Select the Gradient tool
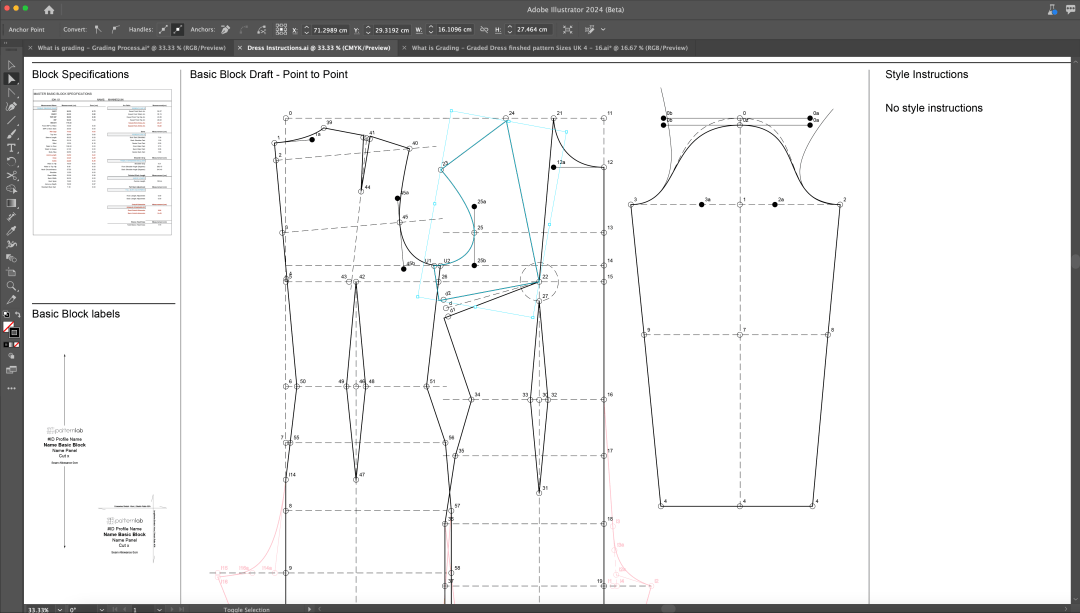Viewport: 1080px width, 613px height. coord(11,202)
